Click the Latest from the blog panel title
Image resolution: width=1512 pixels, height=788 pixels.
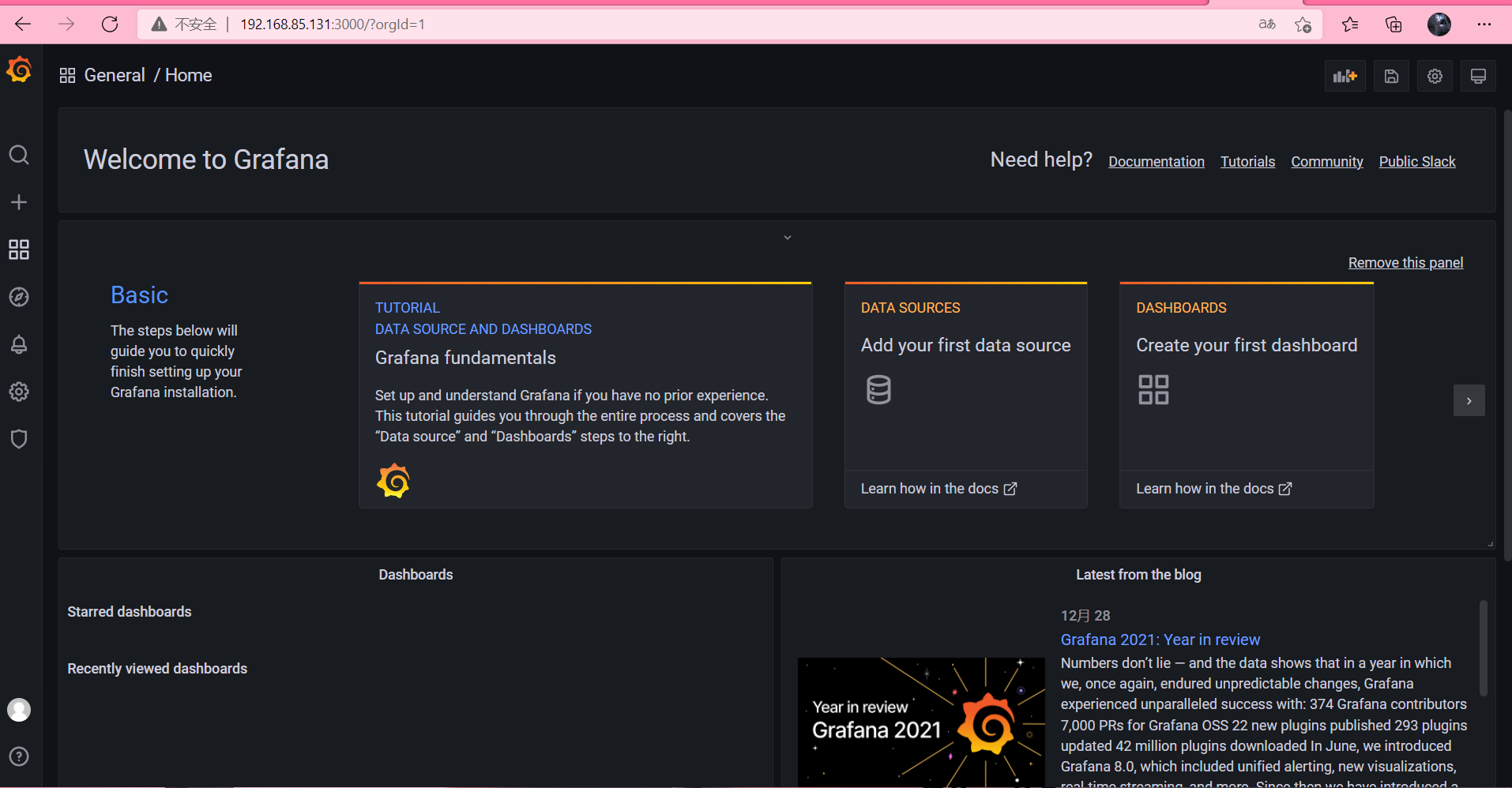click(x=1138, y=575)
